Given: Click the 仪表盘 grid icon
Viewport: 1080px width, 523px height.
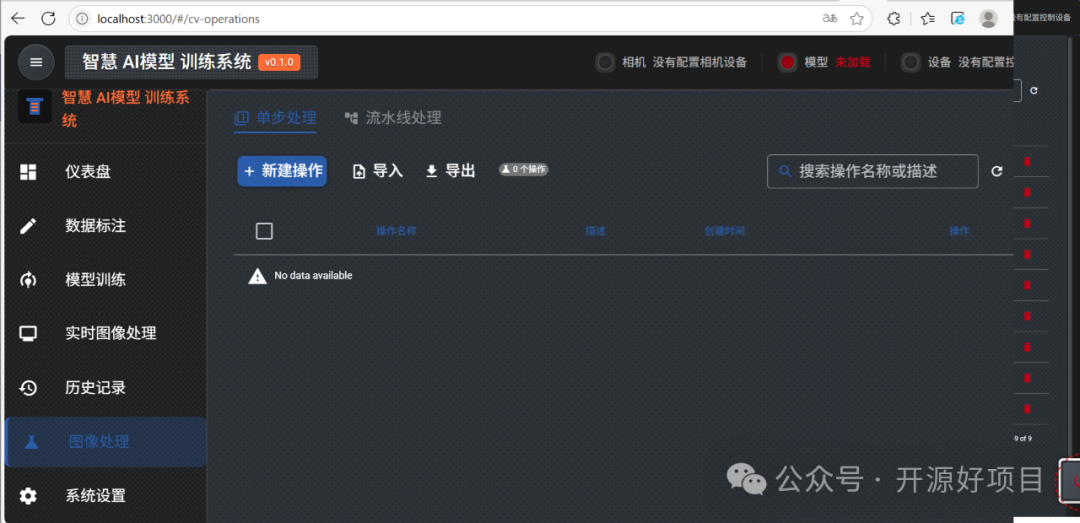Looking at the screenshot, I should click(28, 172).
